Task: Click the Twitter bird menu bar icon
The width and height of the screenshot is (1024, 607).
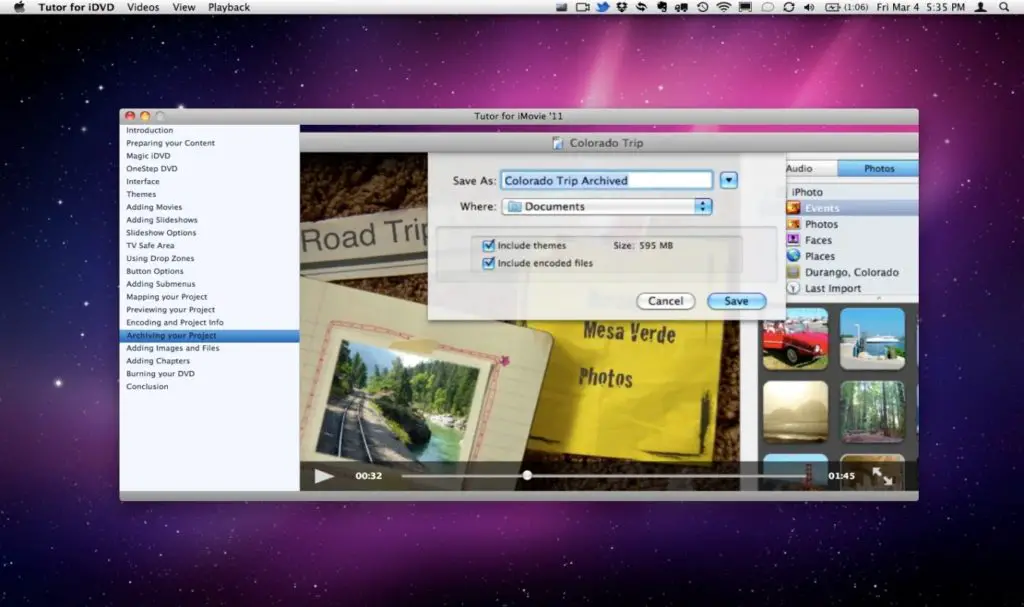Action: tap(602, 7)
